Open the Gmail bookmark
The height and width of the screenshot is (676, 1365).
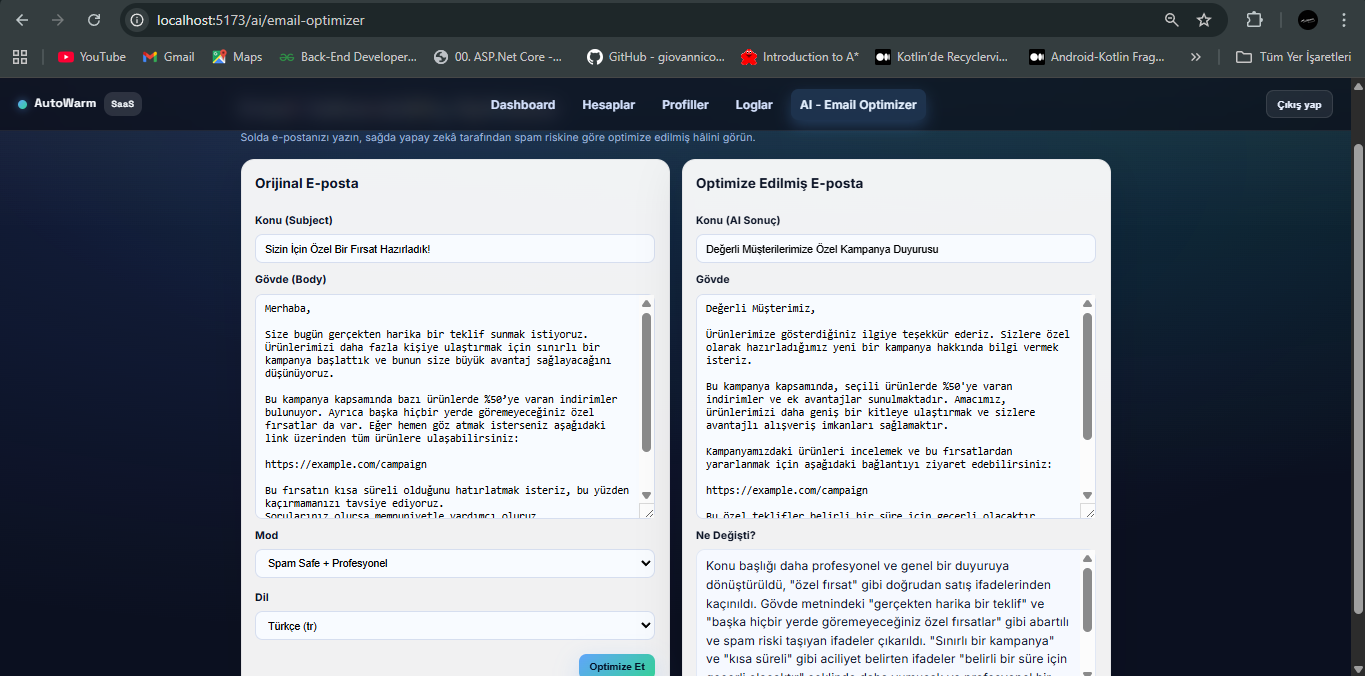point(168,57)
